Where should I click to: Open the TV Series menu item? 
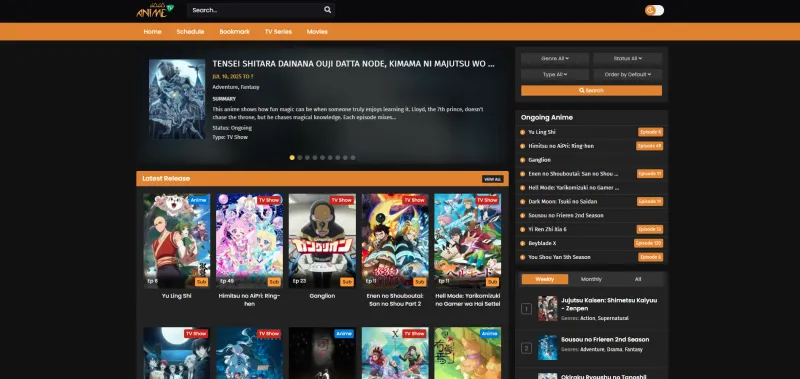coord(278,32)
